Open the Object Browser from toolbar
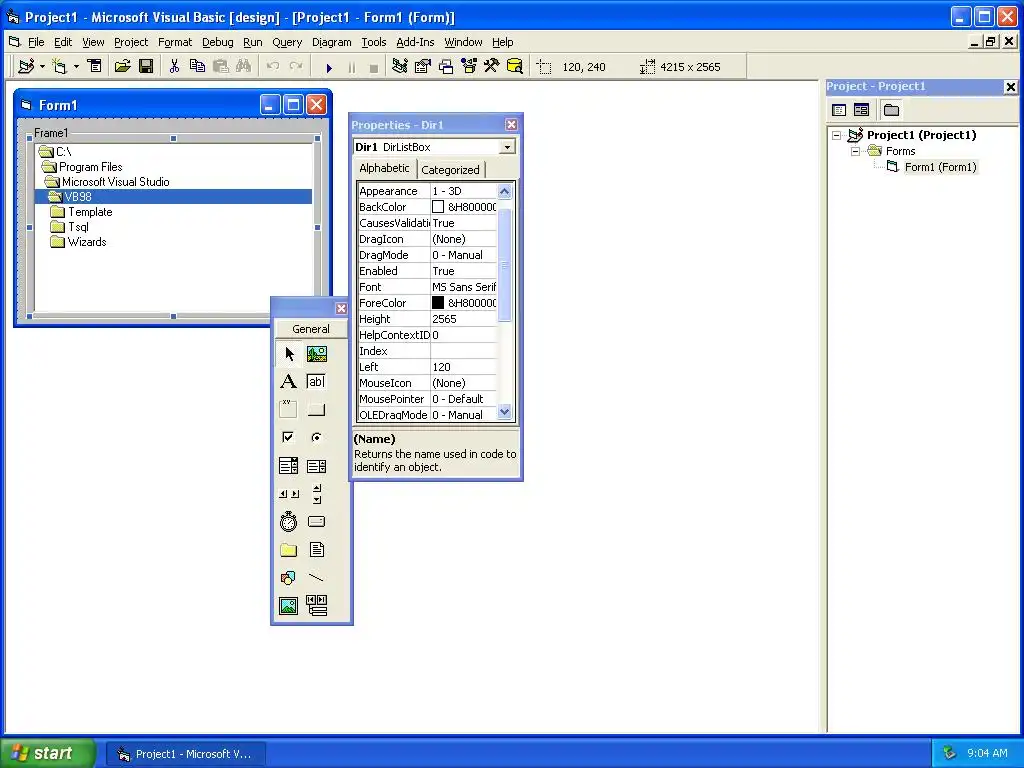Viewport: 1024px width, 768px height. [x=469, y=67]
